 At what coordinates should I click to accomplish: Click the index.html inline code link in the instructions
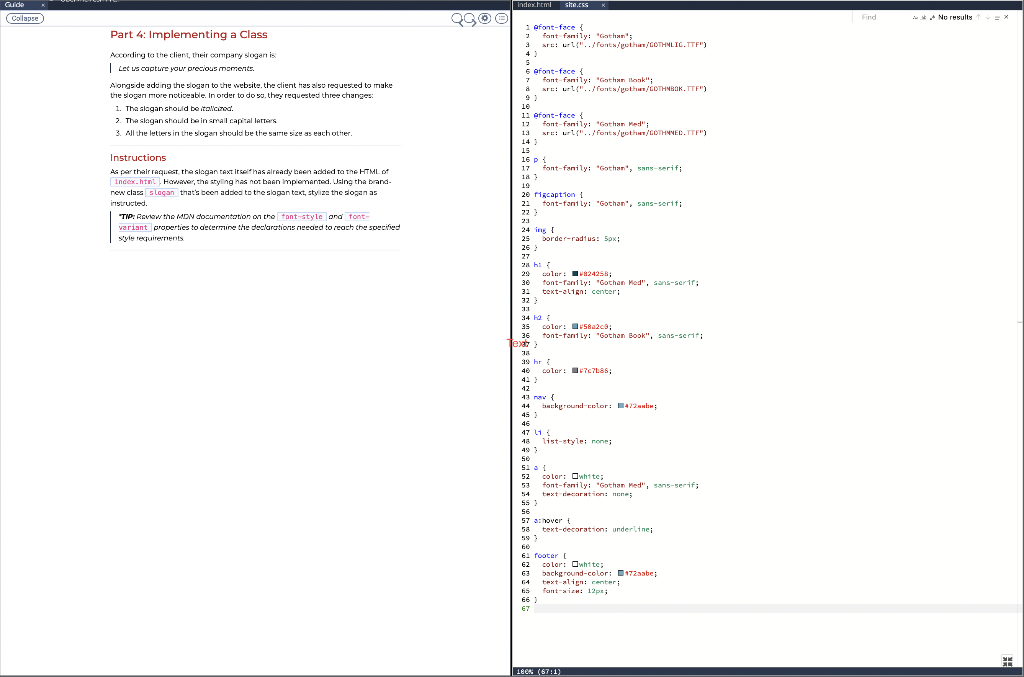[135, 182]
